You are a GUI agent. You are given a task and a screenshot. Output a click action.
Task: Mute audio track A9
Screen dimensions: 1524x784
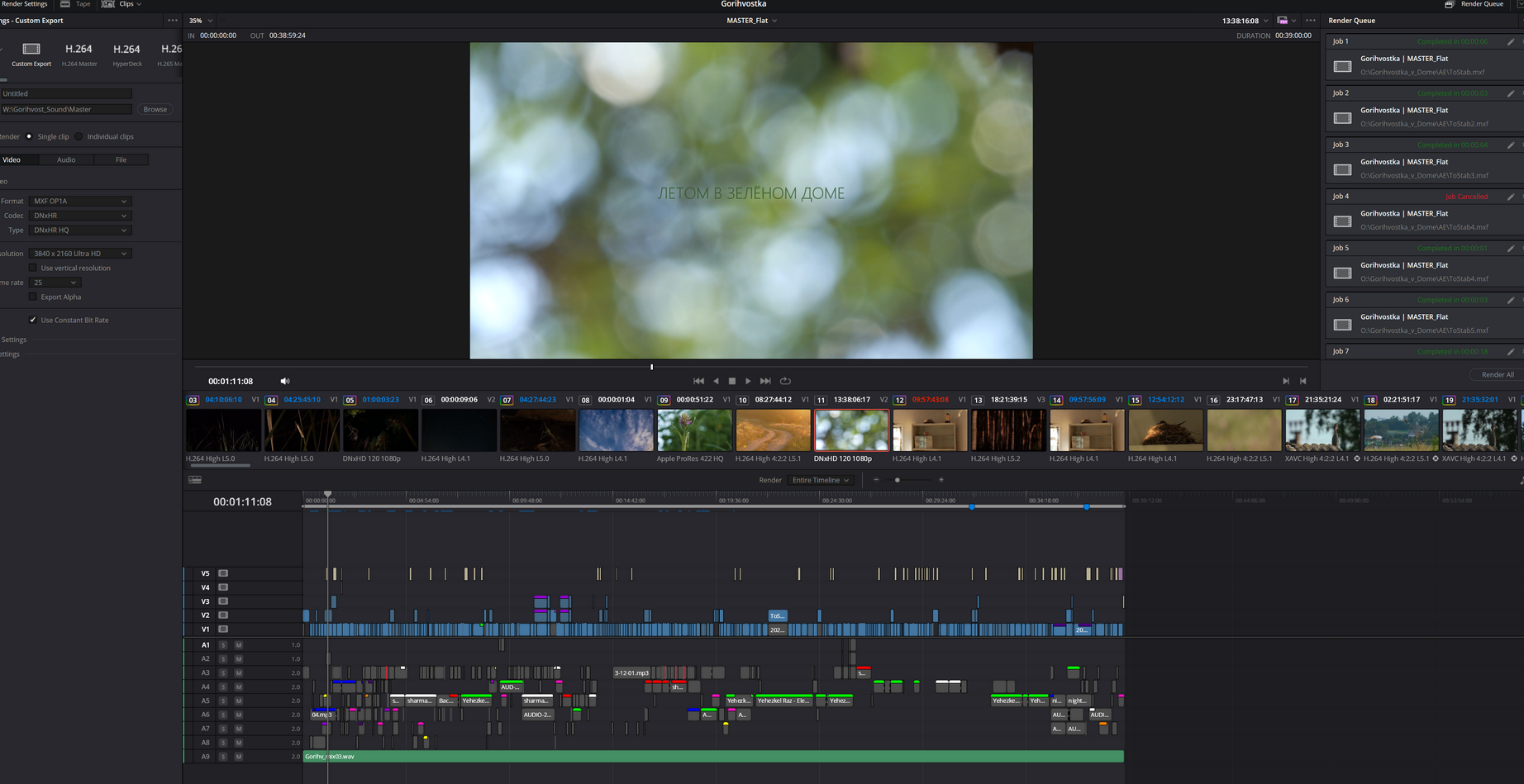pos(239,757)
